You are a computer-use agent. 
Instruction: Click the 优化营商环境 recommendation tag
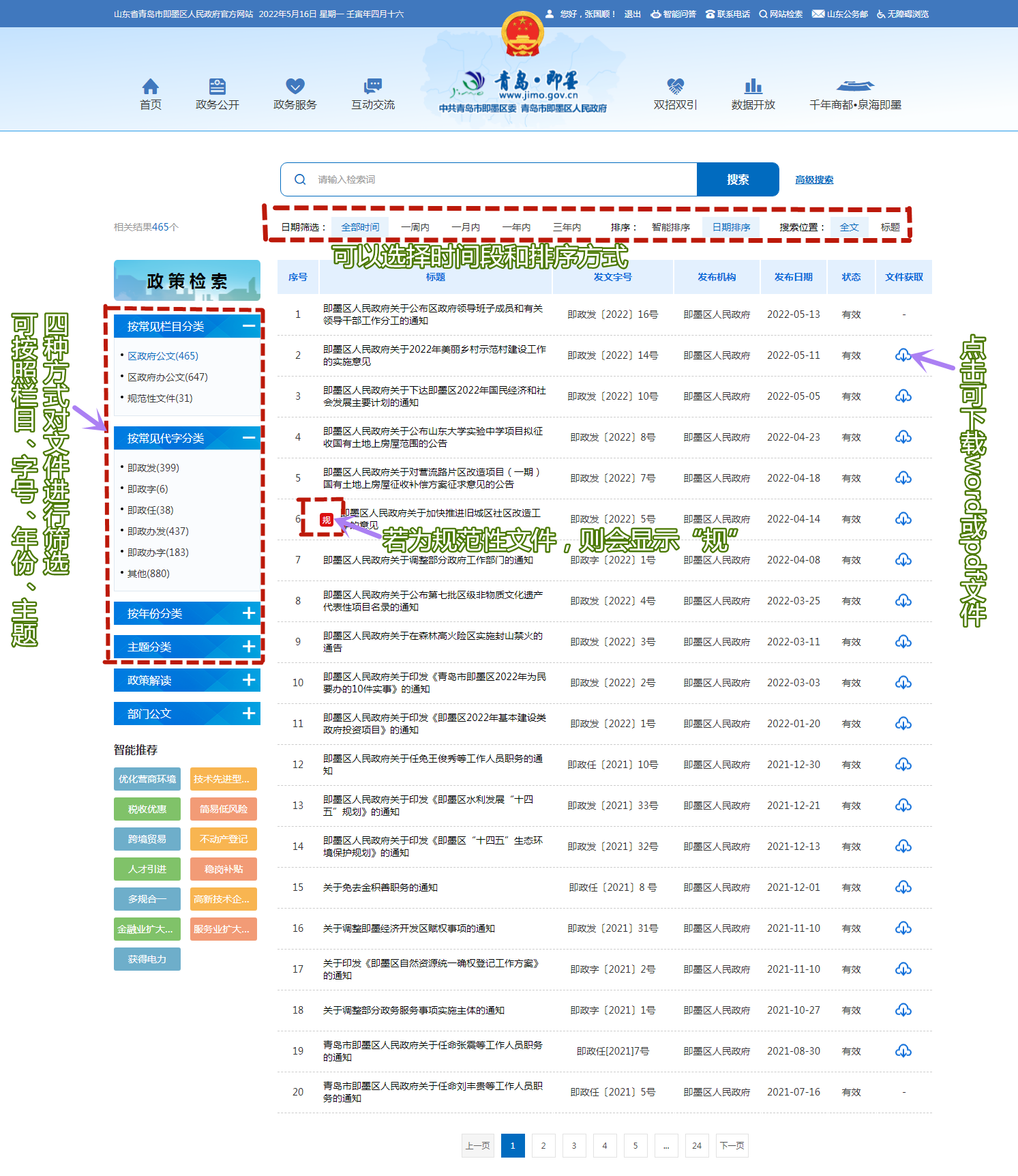tap(147, 779)
